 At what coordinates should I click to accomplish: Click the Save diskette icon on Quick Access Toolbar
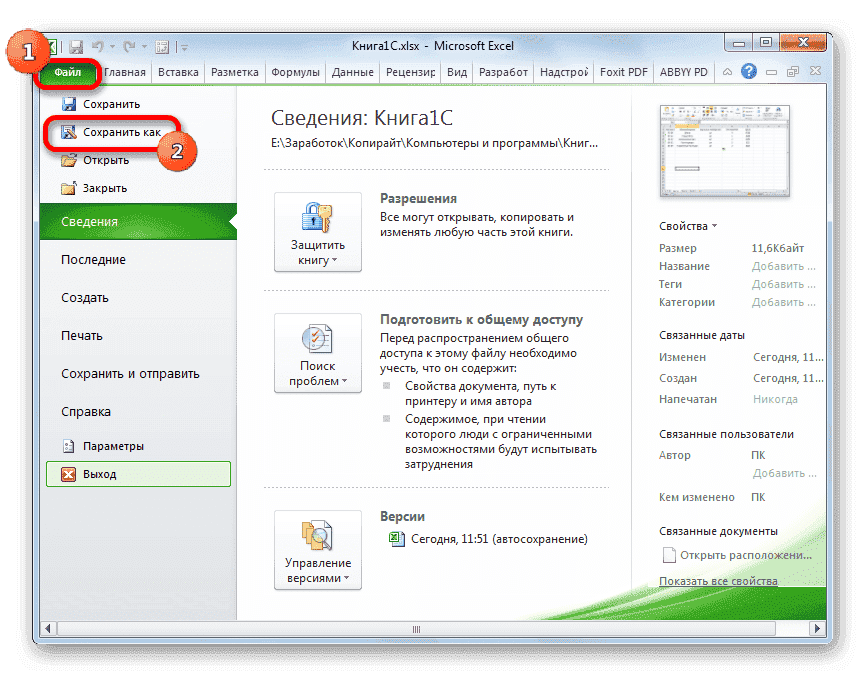click(x=76, y=45)
